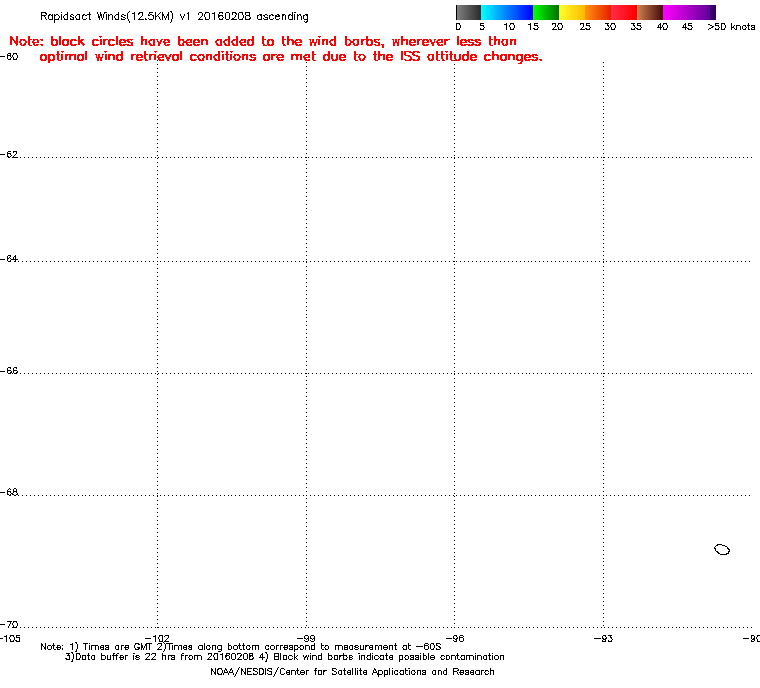Click the '10' legend tick label
The image size is (760, 688).
point(509,27)
